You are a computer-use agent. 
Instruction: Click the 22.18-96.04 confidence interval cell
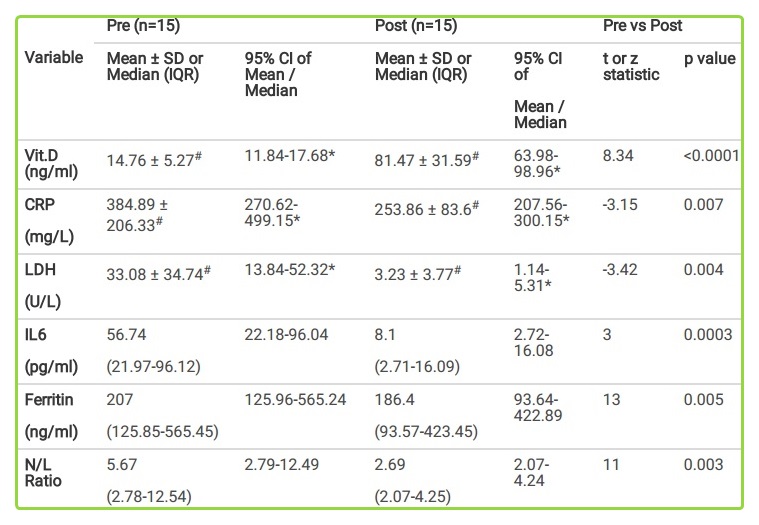288,336
